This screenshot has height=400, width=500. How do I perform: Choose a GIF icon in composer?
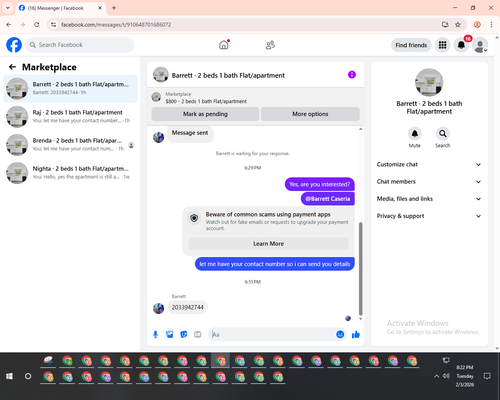pos(197,334)
